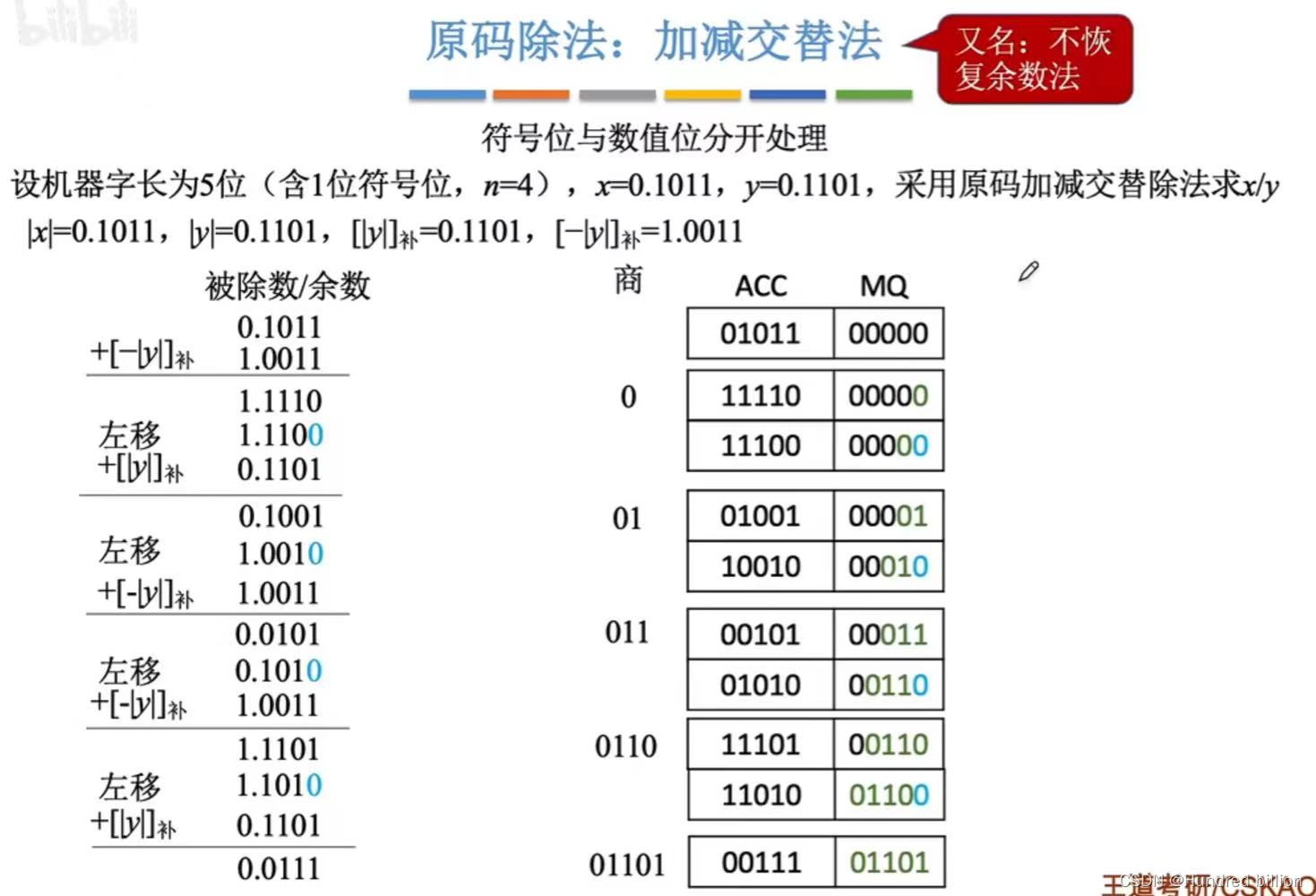This screenshot has height=896, width=1316.
Task: Select ACC cell 11101
Action: 761,744
